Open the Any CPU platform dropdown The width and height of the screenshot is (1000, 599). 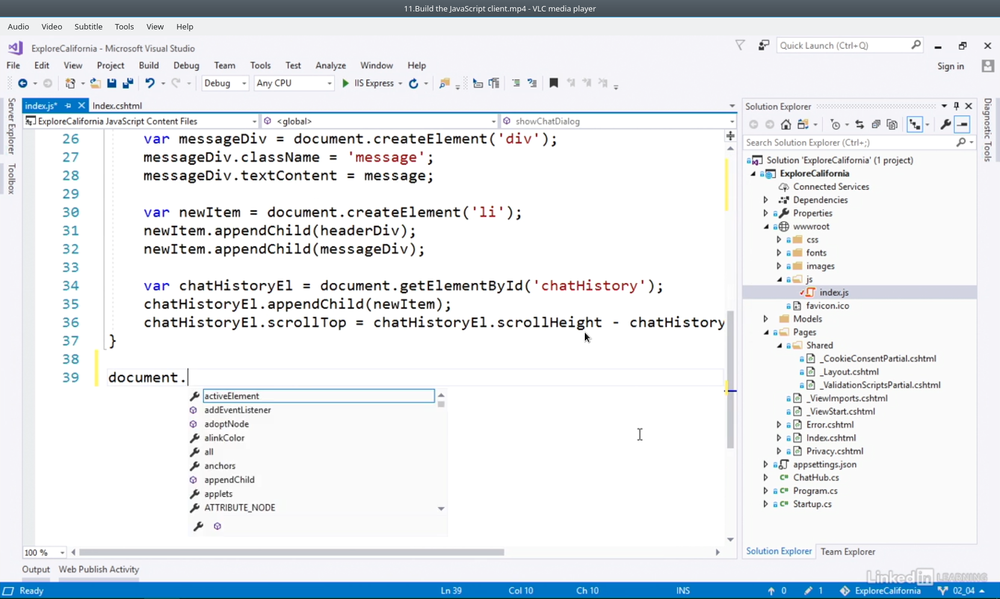pos(294,83)
